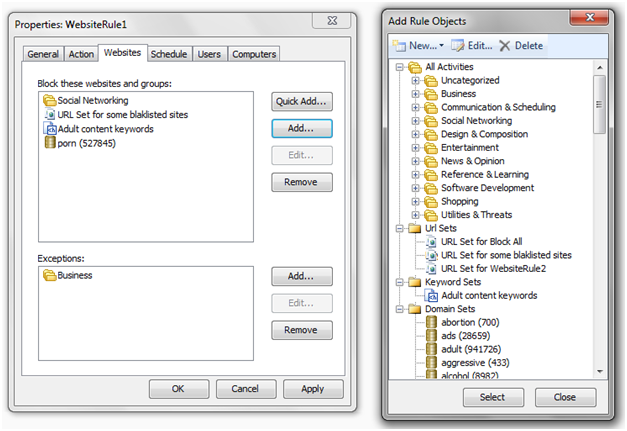Collapse the Url Sets node
This screenshot has width=627, height=431.
coord(399,228)
